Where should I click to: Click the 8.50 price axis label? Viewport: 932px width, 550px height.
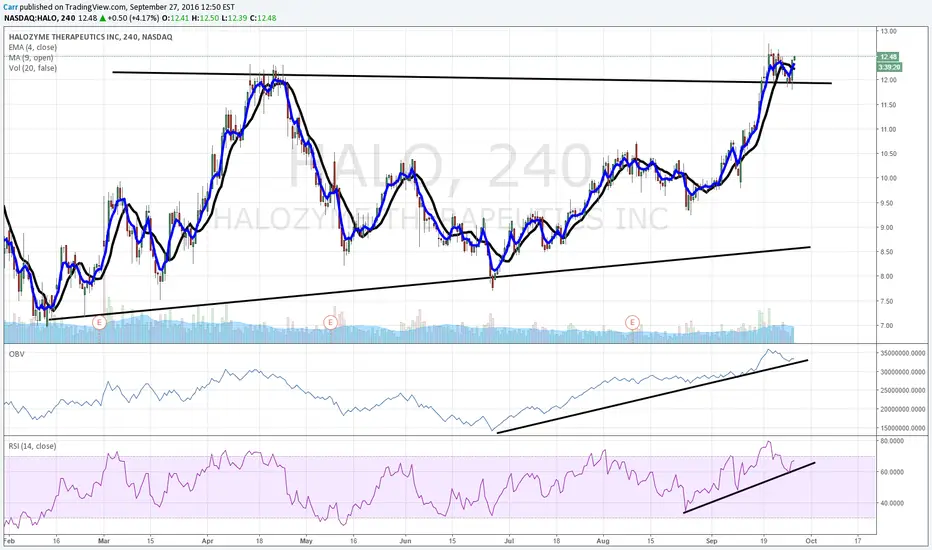[889, 252]
